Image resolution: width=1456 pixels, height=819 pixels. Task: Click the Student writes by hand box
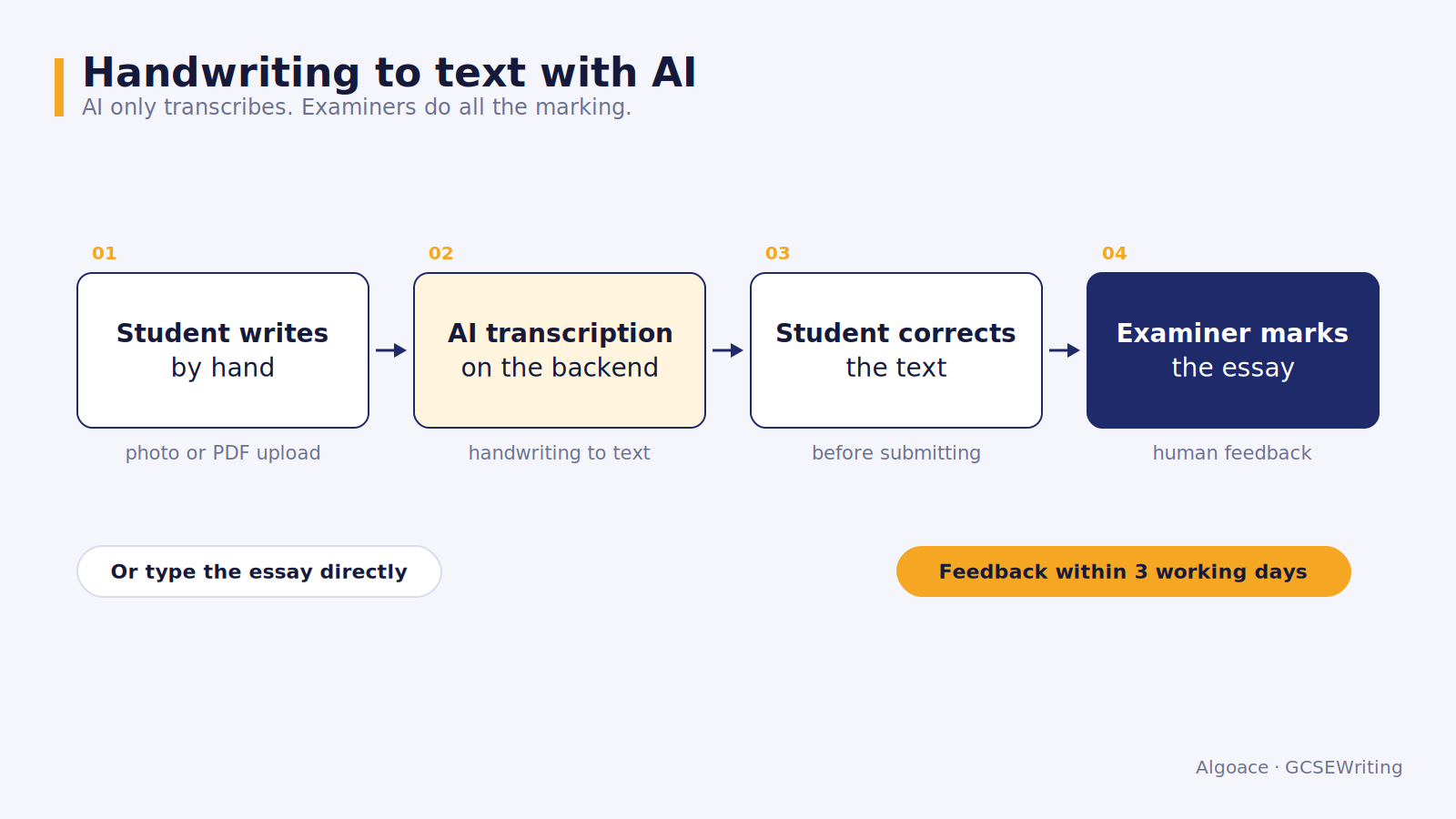click(x=223, y=350)
